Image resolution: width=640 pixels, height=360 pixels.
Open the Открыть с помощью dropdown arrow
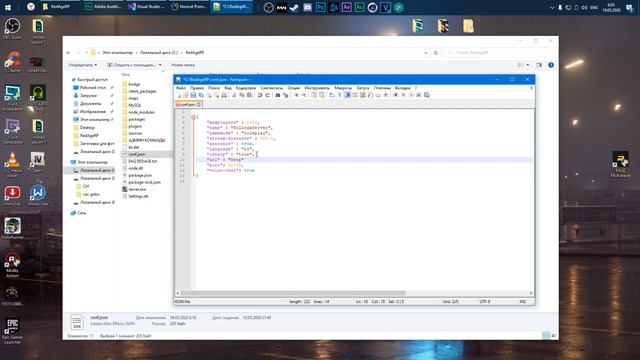pyautogui.click(x=160, y=65)
